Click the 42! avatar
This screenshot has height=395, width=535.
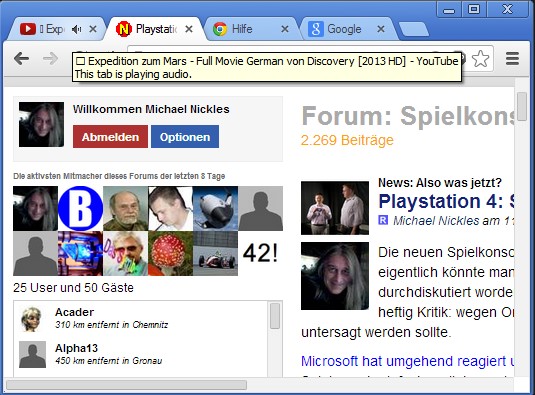point(260,253)
